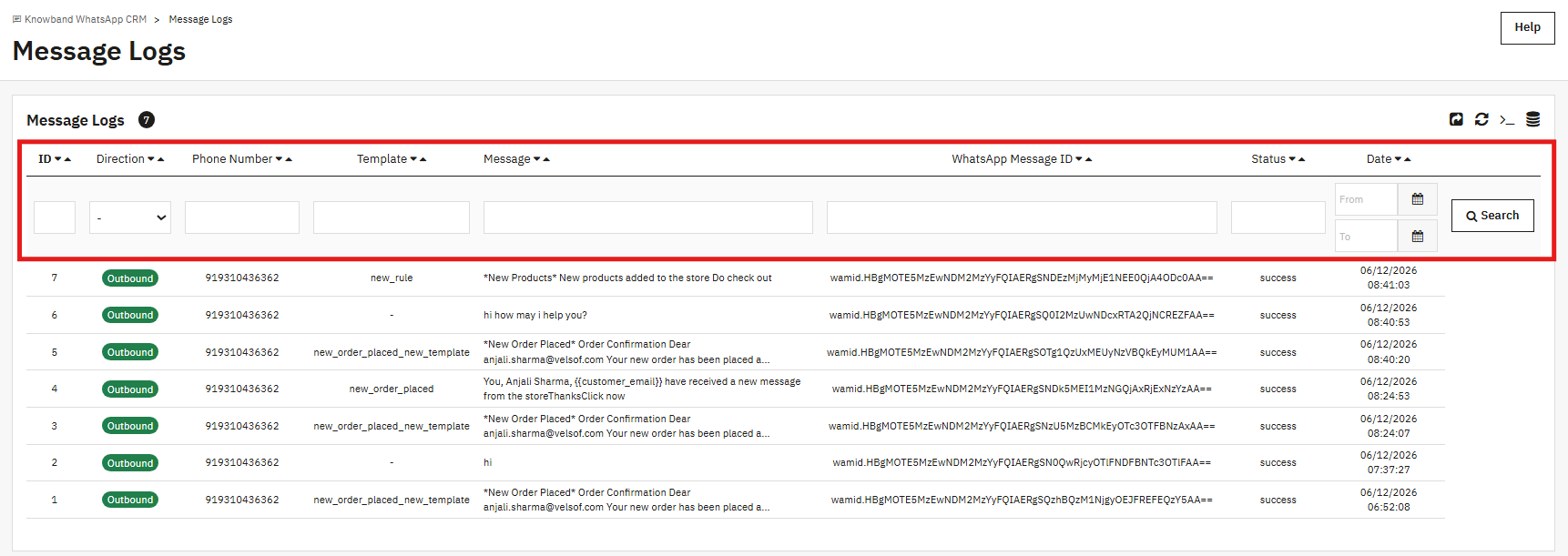Sort Direction column descending
The image size is (1568, 556).
click(151, 159)
